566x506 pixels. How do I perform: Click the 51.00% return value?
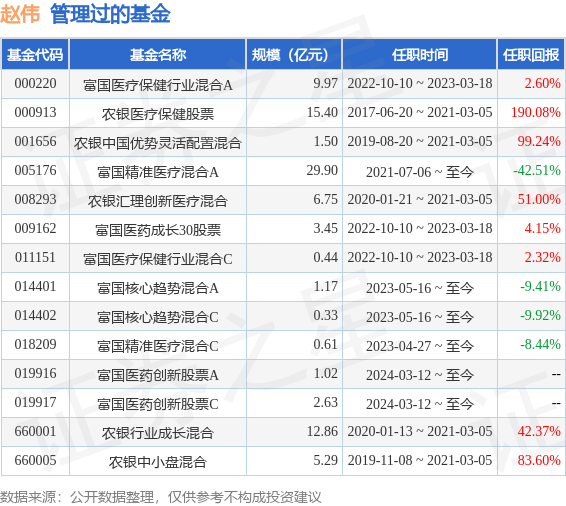539,199
